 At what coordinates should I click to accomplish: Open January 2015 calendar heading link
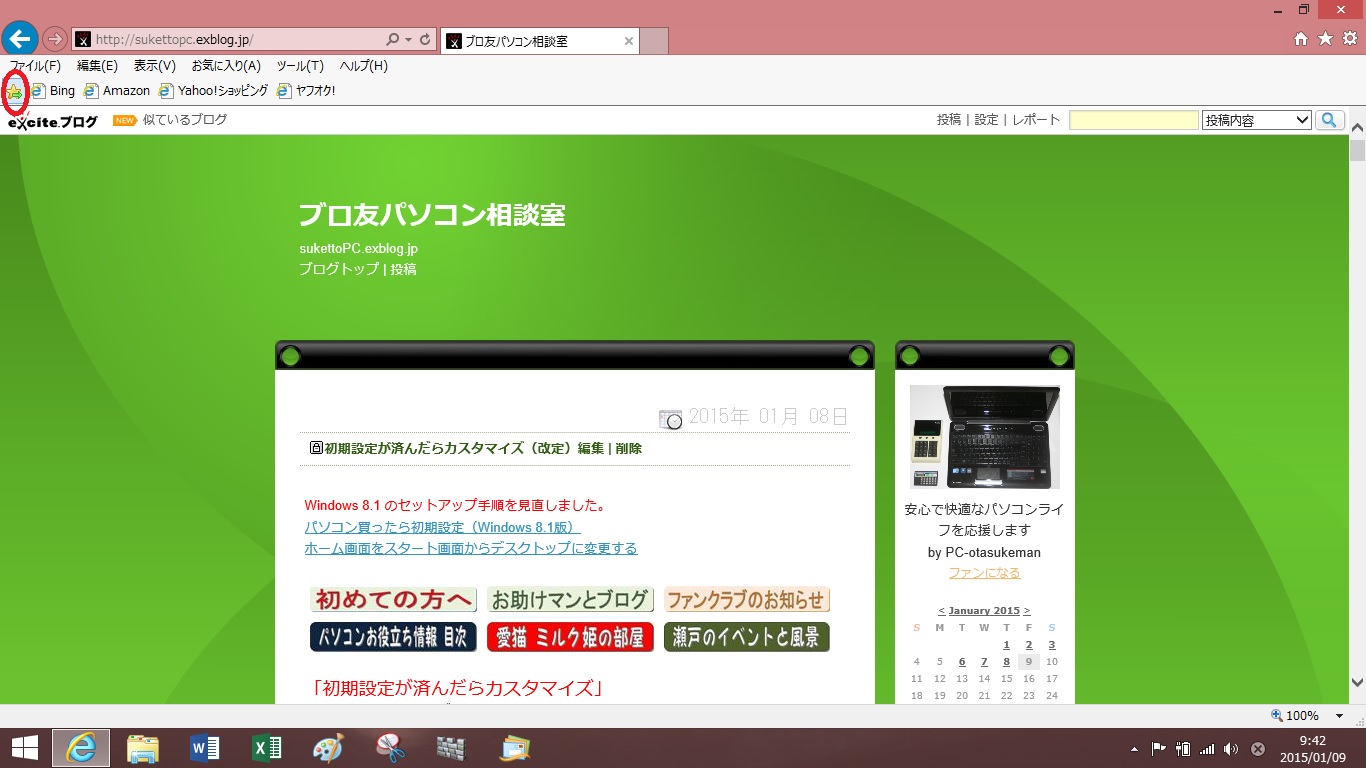tap(984, 611)
